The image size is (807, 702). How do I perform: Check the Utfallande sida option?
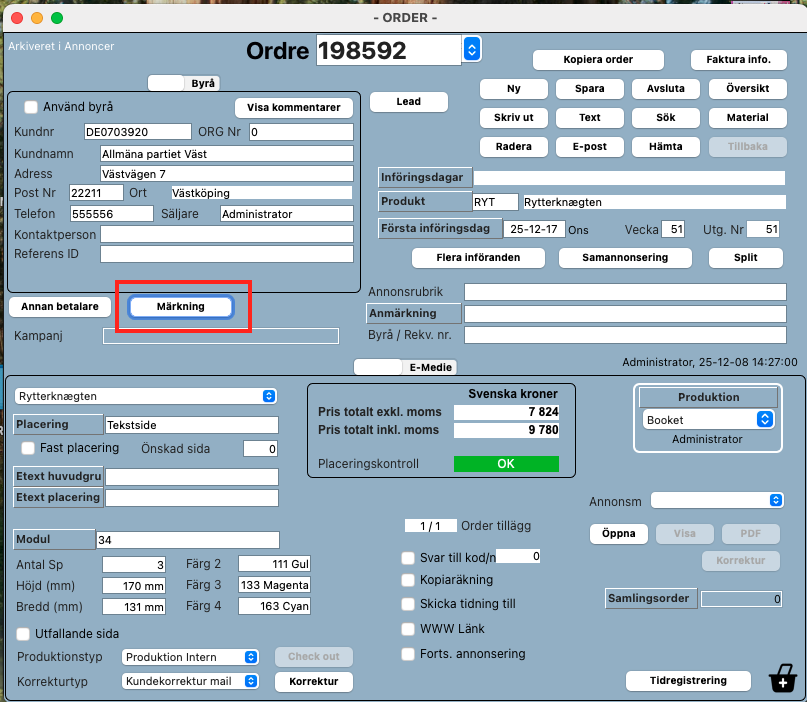point(24,634)
